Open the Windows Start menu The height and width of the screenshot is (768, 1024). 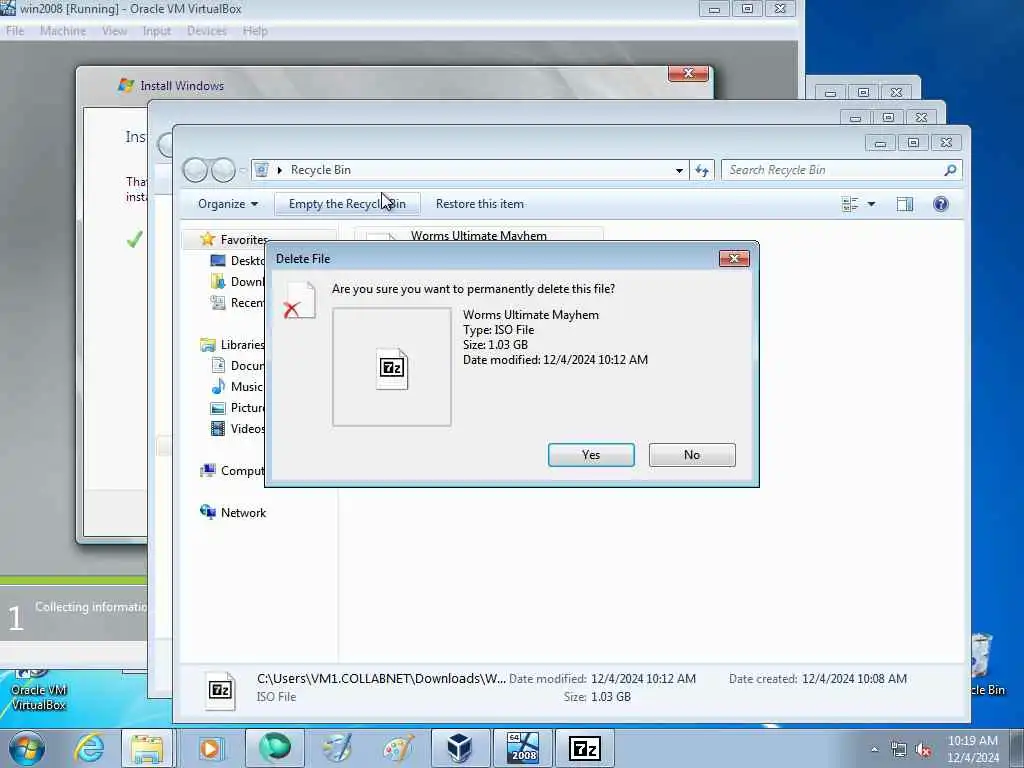[x=27, y=748]
